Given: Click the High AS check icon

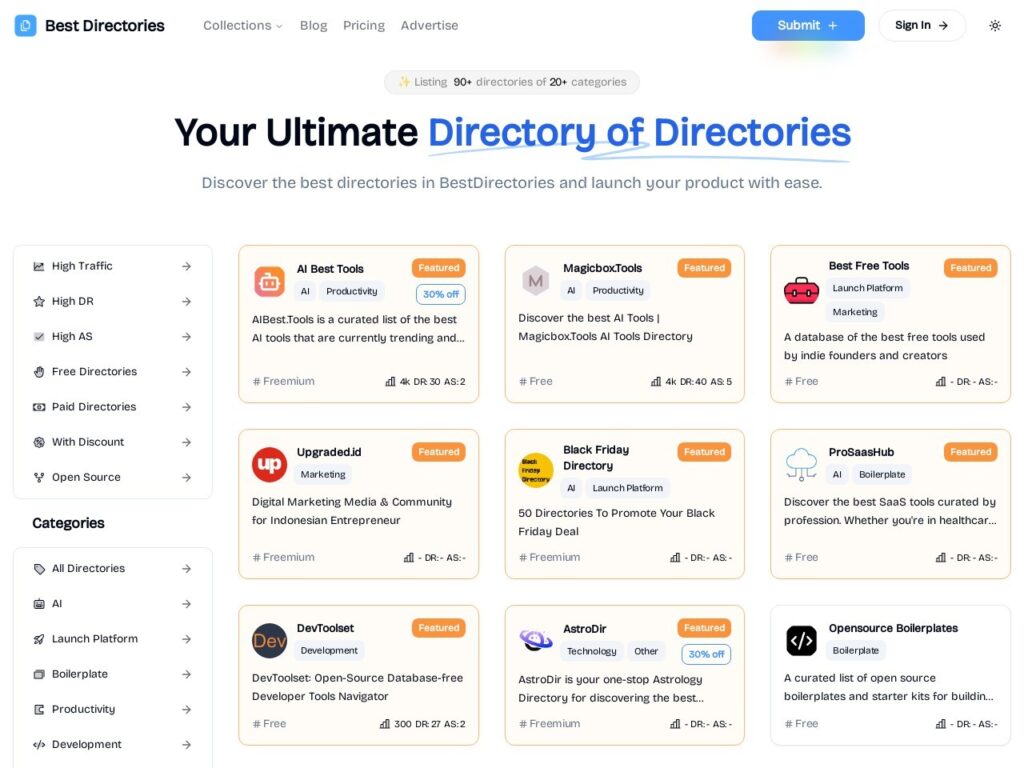Looking at the screenshot, I should [x=39, y=337].
